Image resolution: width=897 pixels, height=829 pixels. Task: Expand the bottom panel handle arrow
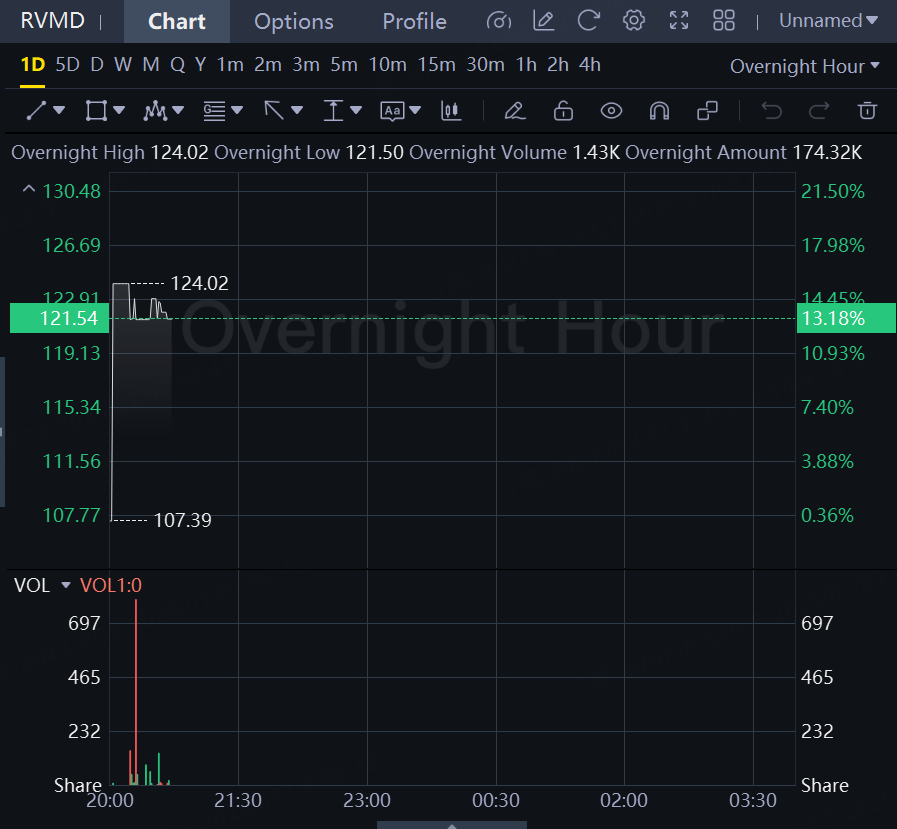[452, 826]
